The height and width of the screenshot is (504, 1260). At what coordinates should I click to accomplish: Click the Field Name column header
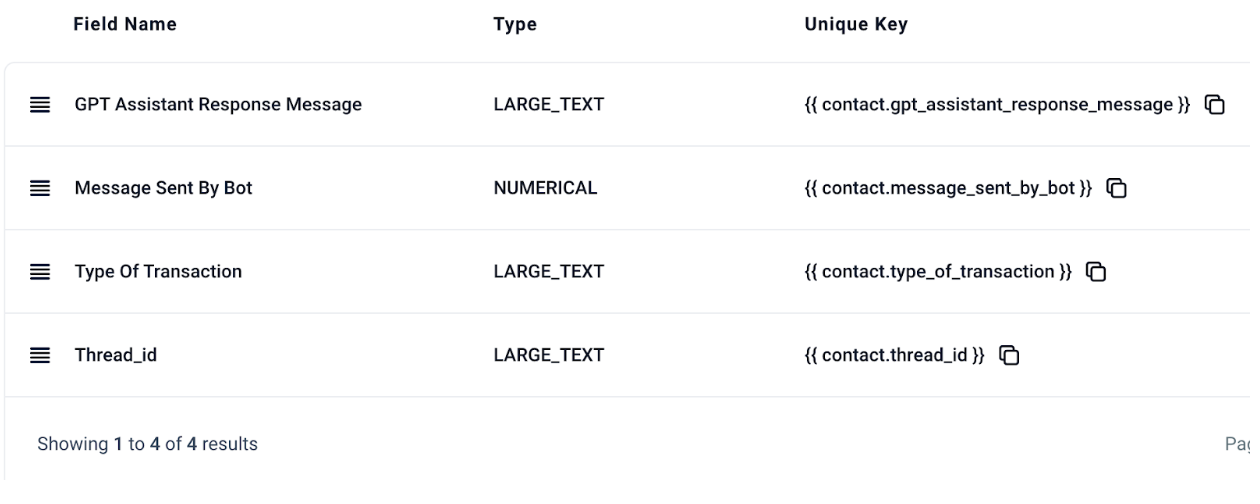125,26
